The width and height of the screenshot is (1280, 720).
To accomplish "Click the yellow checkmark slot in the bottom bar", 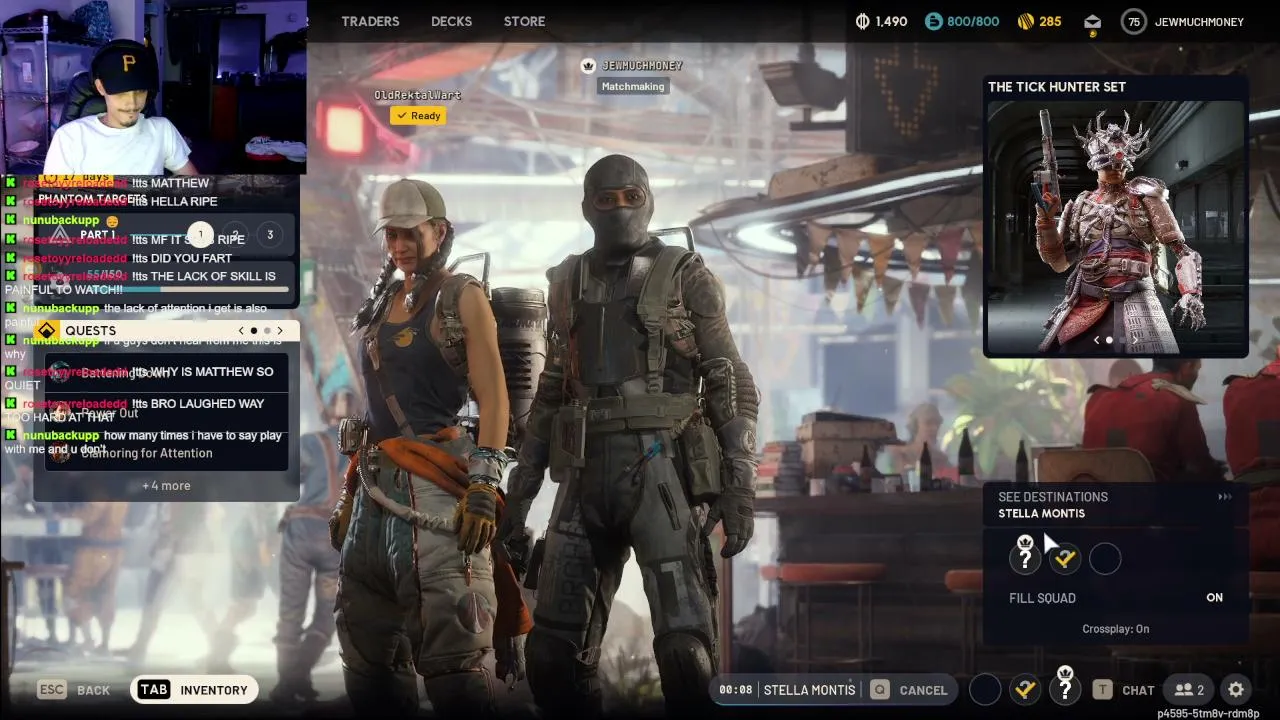I will tap(1025, 689).
